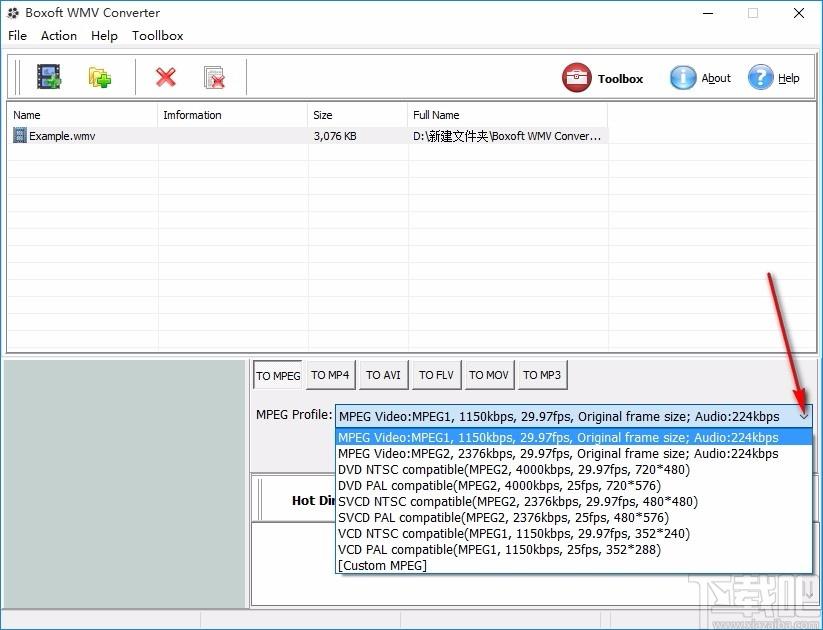Switch to the TO MOV tab
Viewport: 823px width, 630px height.
click(489, 375)
